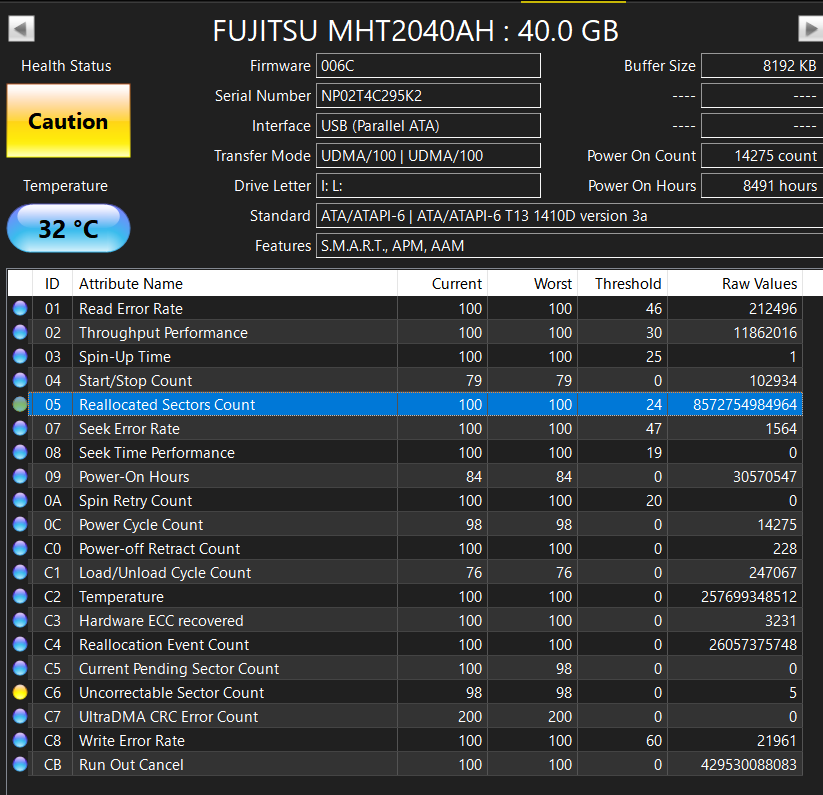This screenshot has width=823, height=795.
Task: Click the Firmware value field
Action: point(428,66)
